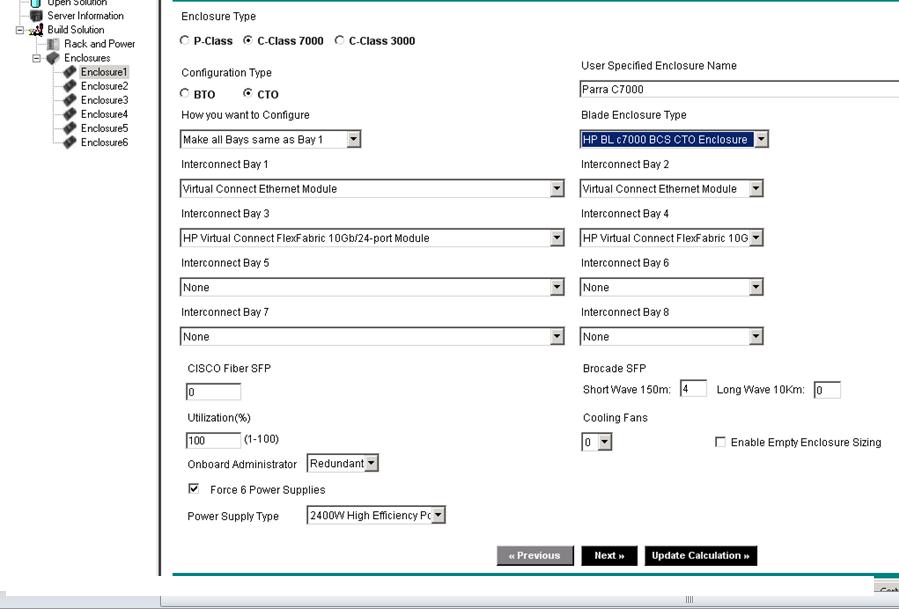This screenshot has width=899, height=609.
Task: Open Interconnect Bay 2 dropdown
Action: coord(671,189)
